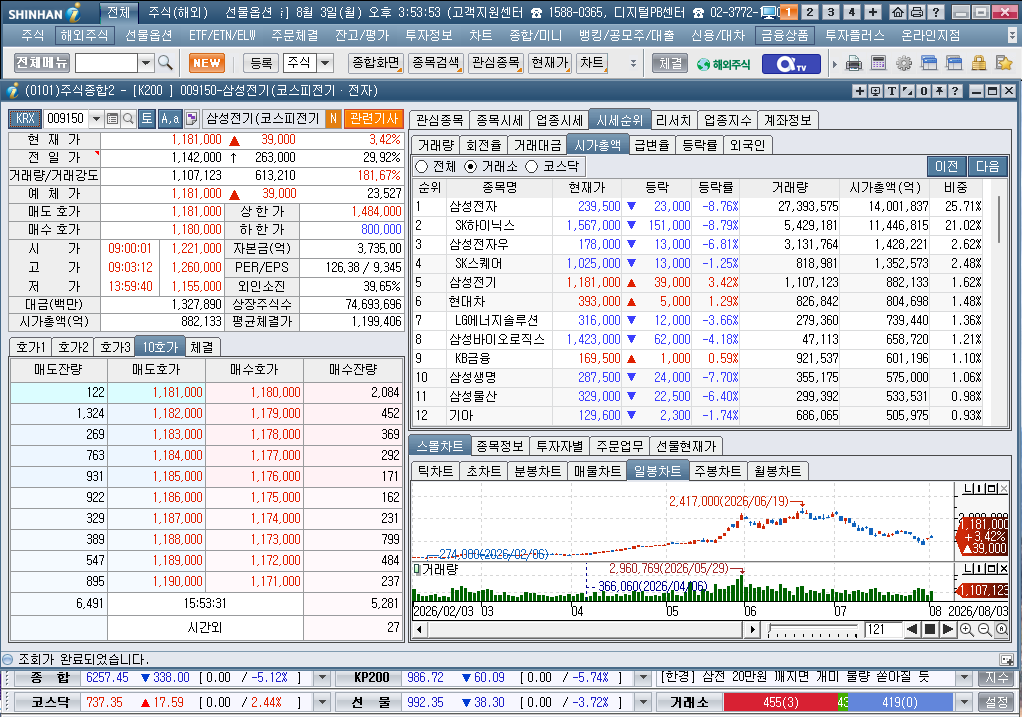Image resolution: width=1022 pixels, height=717 pixels.
Task: Select the 거래소 radio button
Action: pyautogui.click(x=471, y=167)
